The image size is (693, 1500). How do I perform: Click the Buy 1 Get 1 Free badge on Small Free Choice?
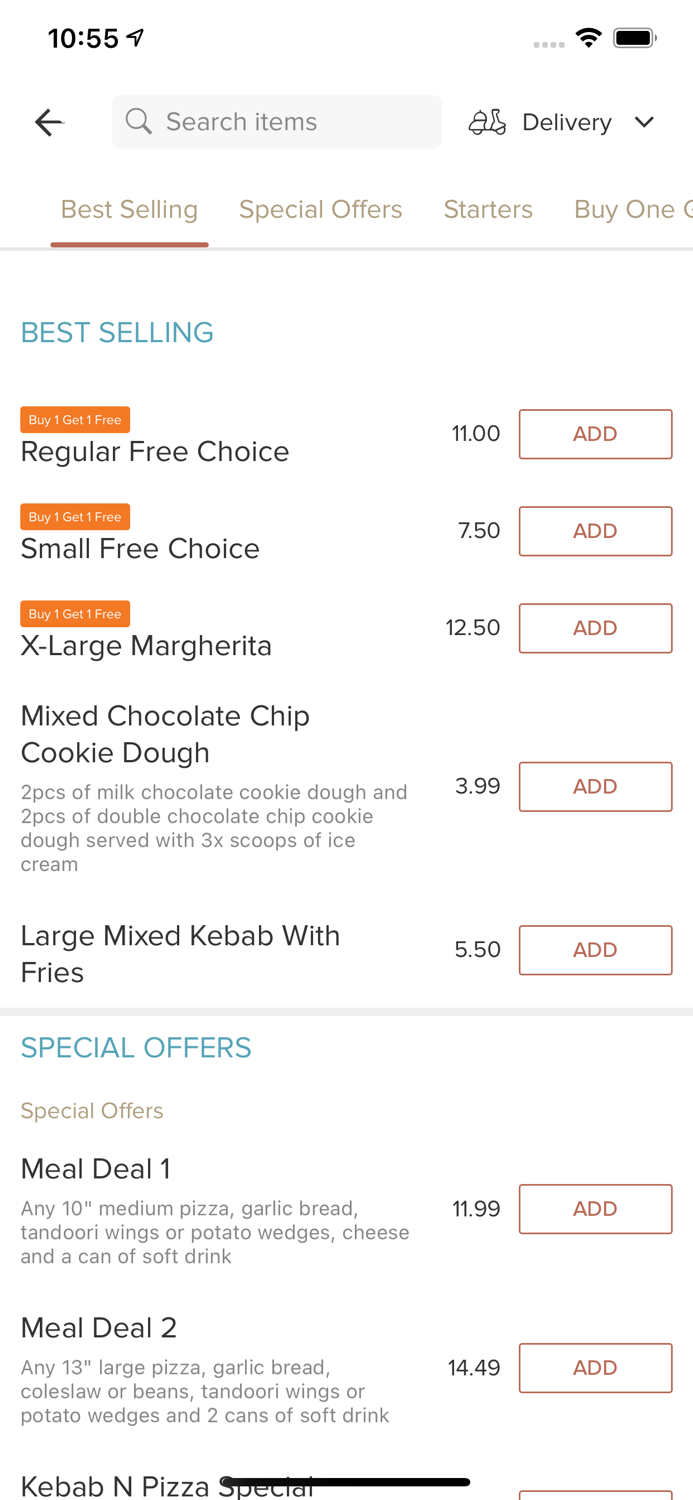point(75,517)
